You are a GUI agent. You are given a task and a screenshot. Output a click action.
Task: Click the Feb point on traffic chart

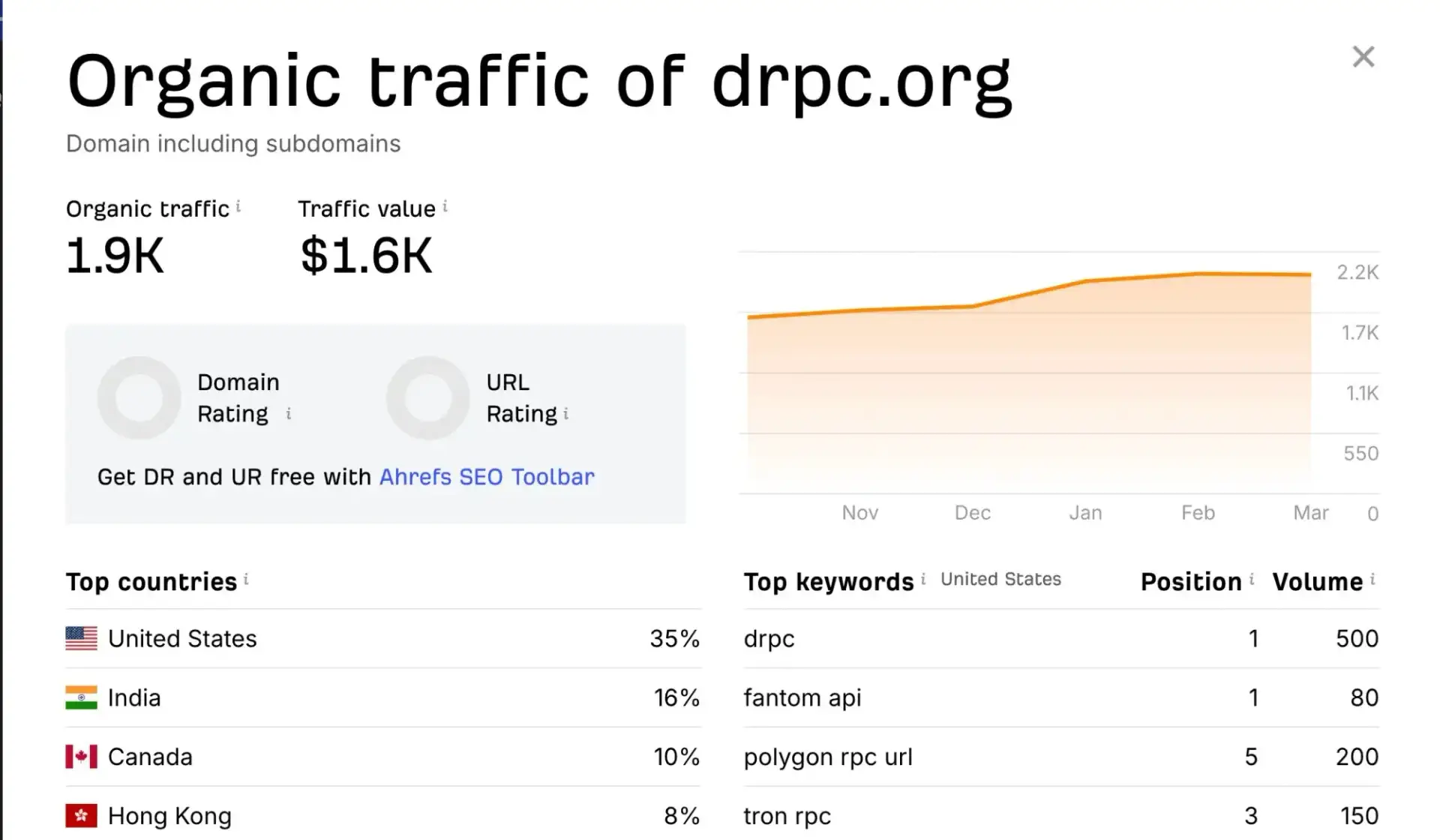point(1198,274)
